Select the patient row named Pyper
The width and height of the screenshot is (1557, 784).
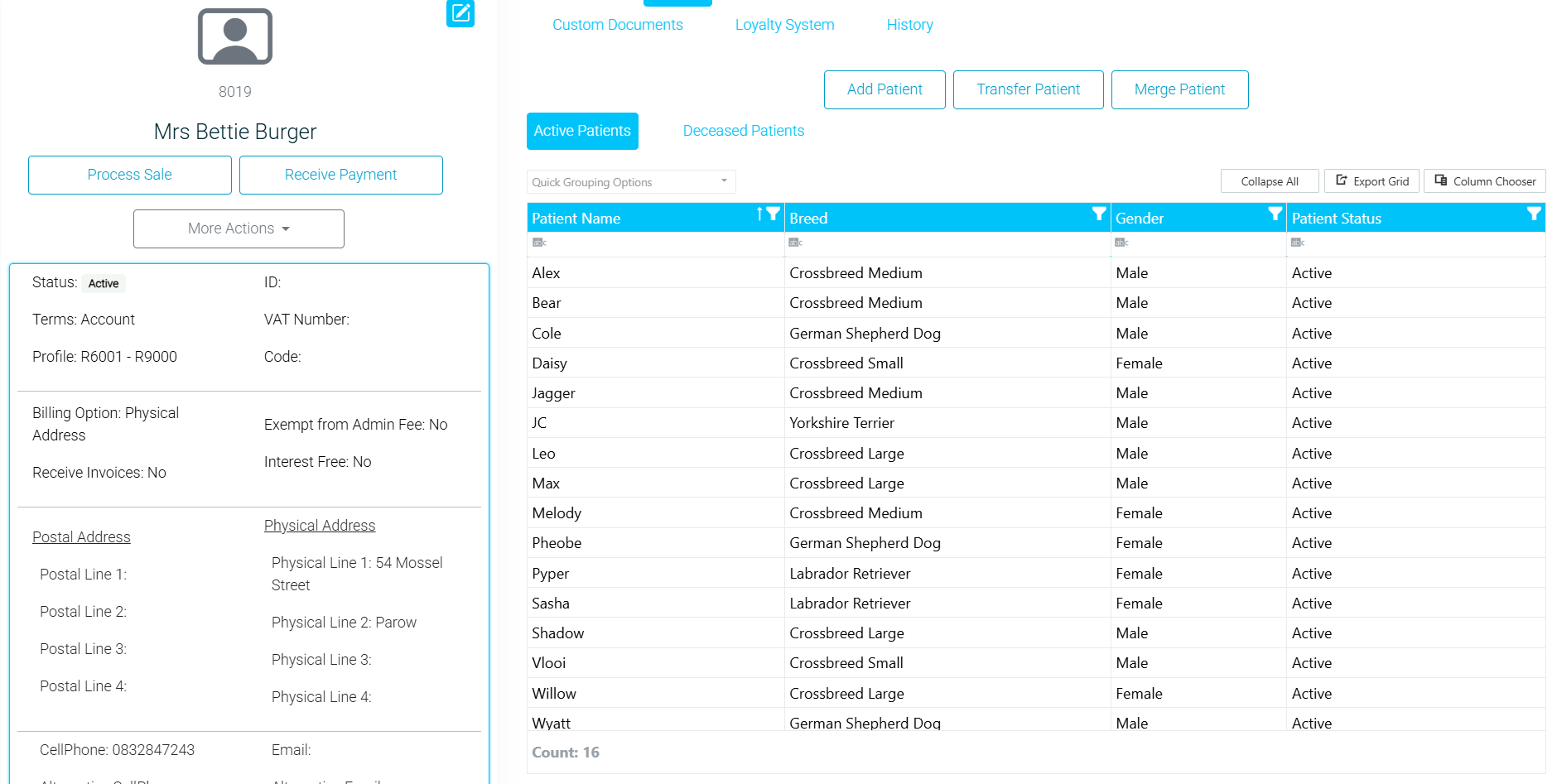(x=1036, y=573)
